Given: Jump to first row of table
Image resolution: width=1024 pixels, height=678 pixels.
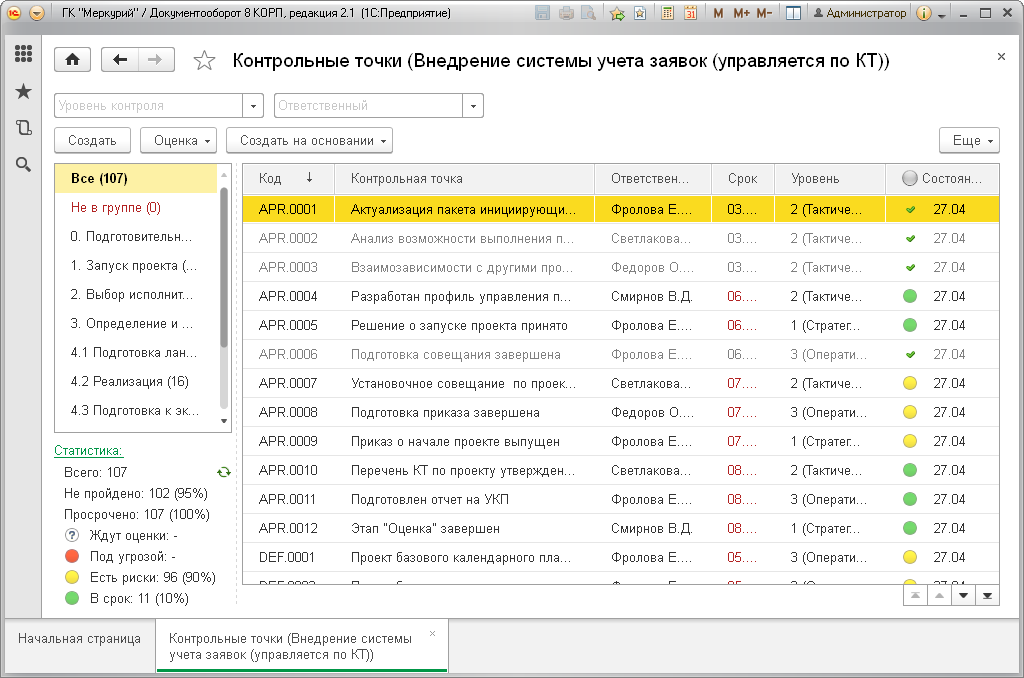Looking at the screenshot, I should (916, 595).
